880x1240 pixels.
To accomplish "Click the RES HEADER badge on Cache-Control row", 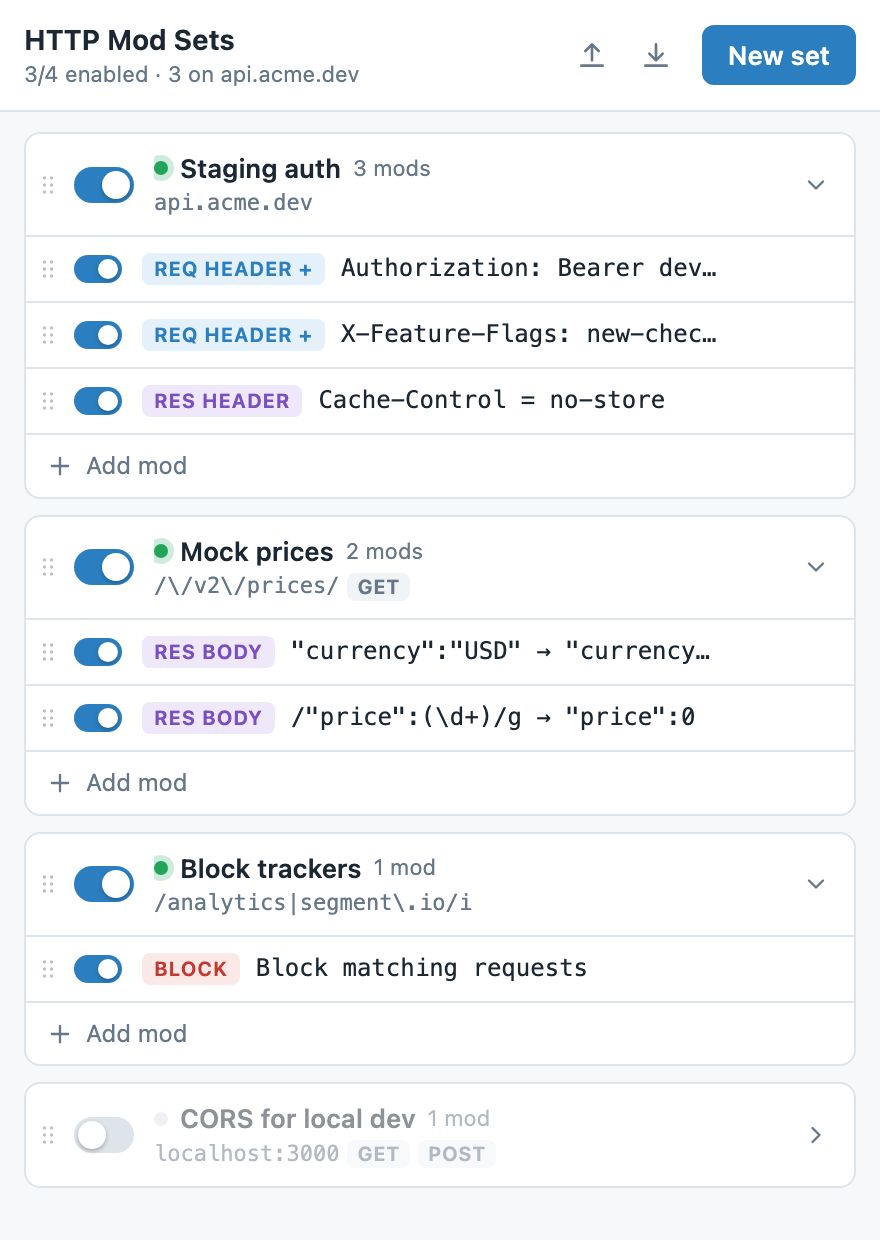I will point(222,401).
